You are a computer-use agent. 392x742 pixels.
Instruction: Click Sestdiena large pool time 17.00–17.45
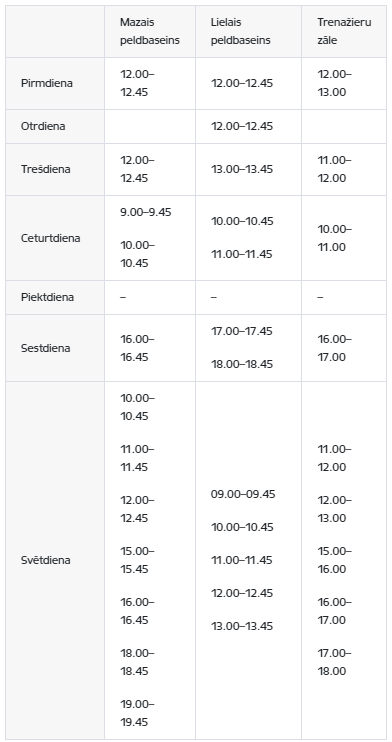click(x=242, y=331)
